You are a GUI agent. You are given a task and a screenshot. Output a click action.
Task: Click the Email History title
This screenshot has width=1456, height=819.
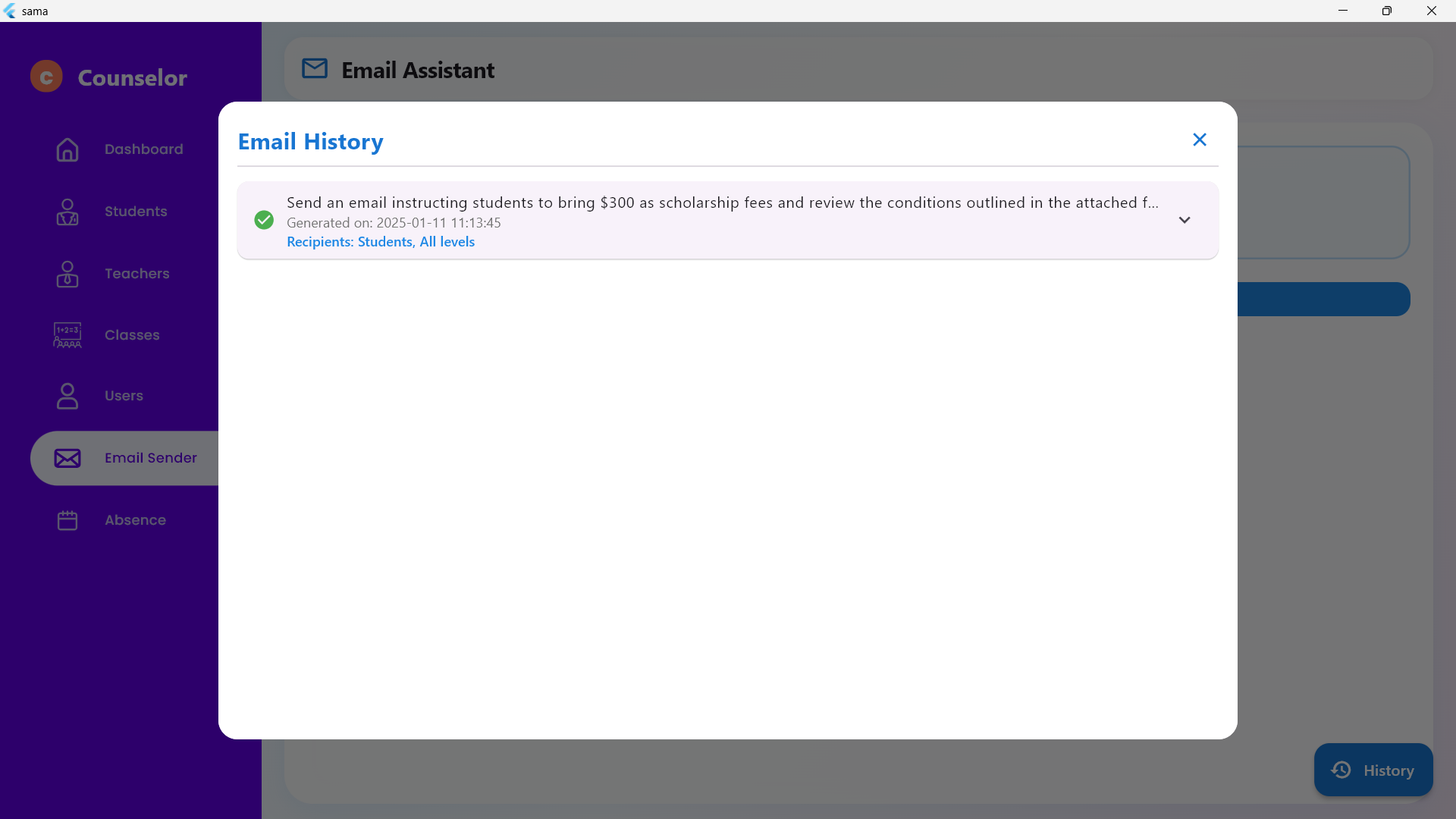(x=311, y=142)
